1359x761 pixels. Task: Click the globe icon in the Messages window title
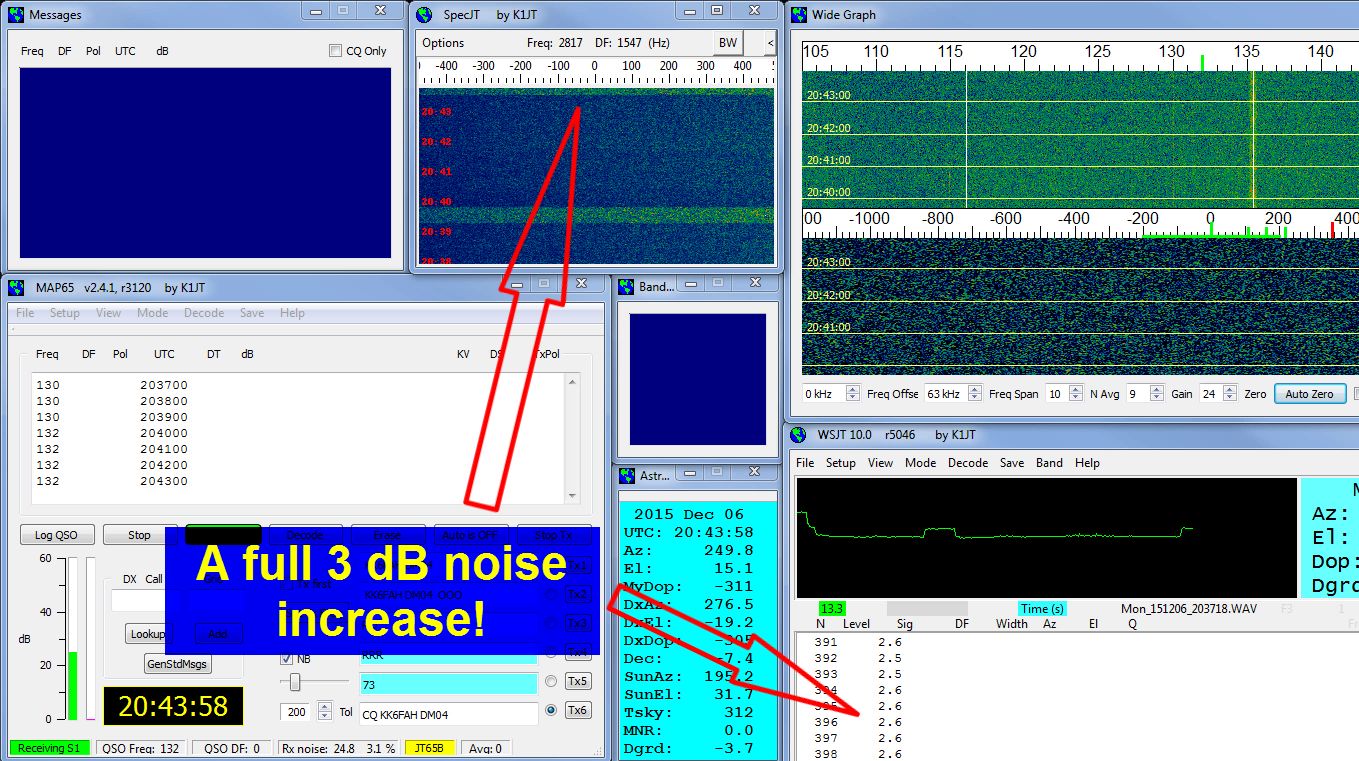pos(16,15)
